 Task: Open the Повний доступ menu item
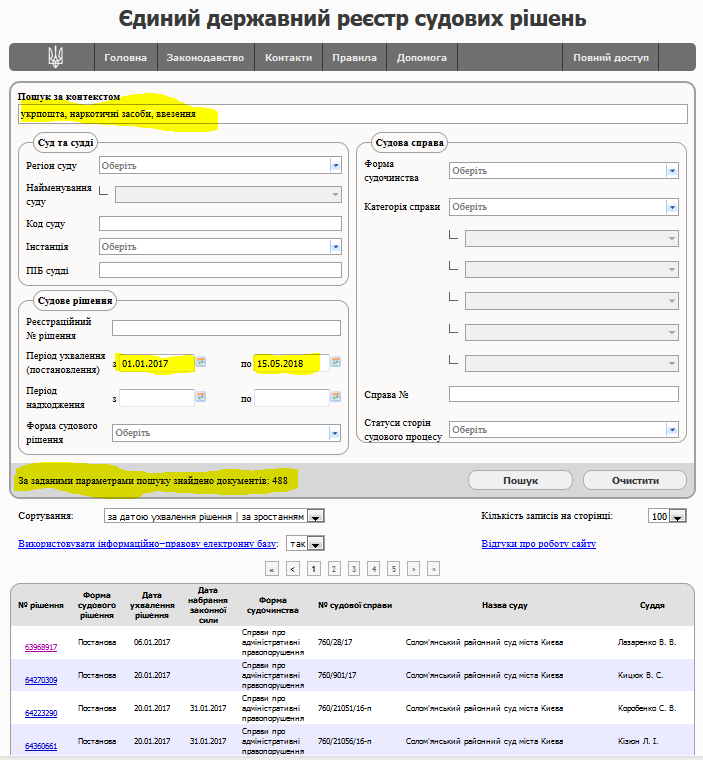(x=610, y=58)
